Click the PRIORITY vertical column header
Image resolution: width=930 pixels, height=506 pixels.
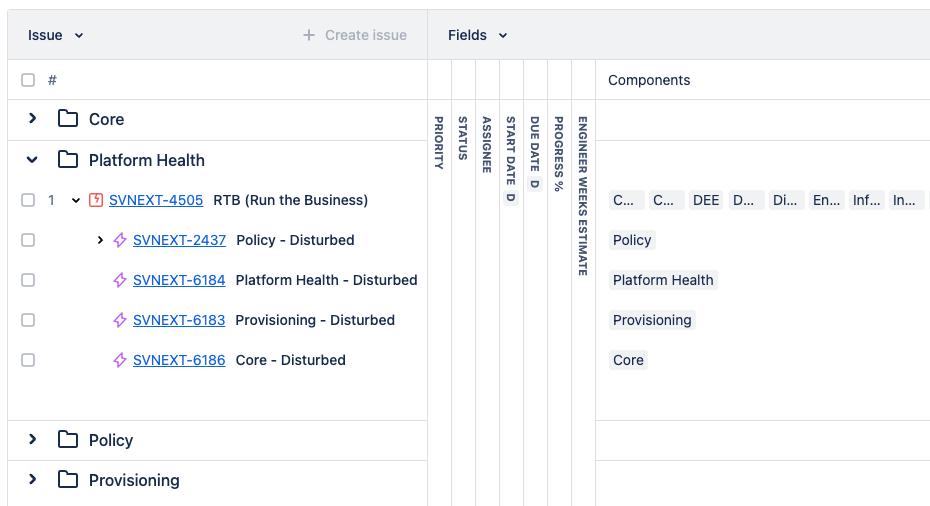(x=439, y=142)
